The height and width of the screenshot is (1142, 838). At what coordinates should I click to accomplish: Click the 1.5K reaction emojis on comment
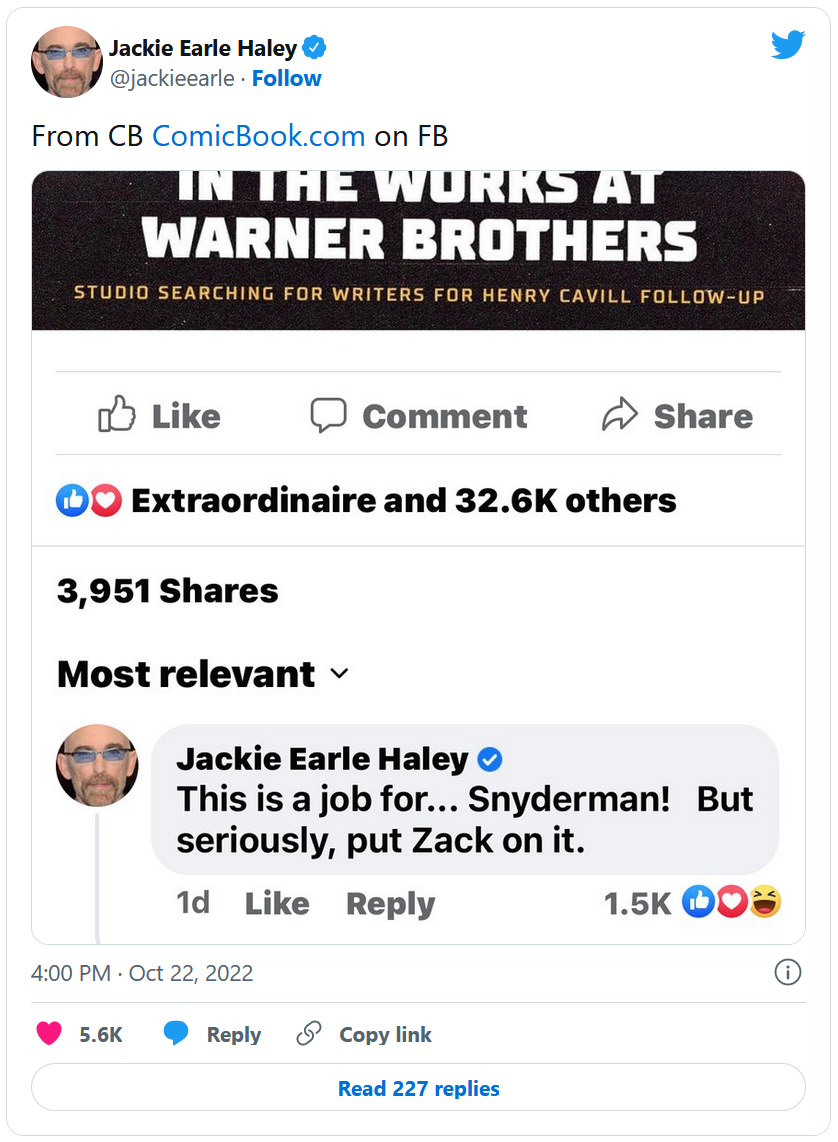tap(731, 902)
